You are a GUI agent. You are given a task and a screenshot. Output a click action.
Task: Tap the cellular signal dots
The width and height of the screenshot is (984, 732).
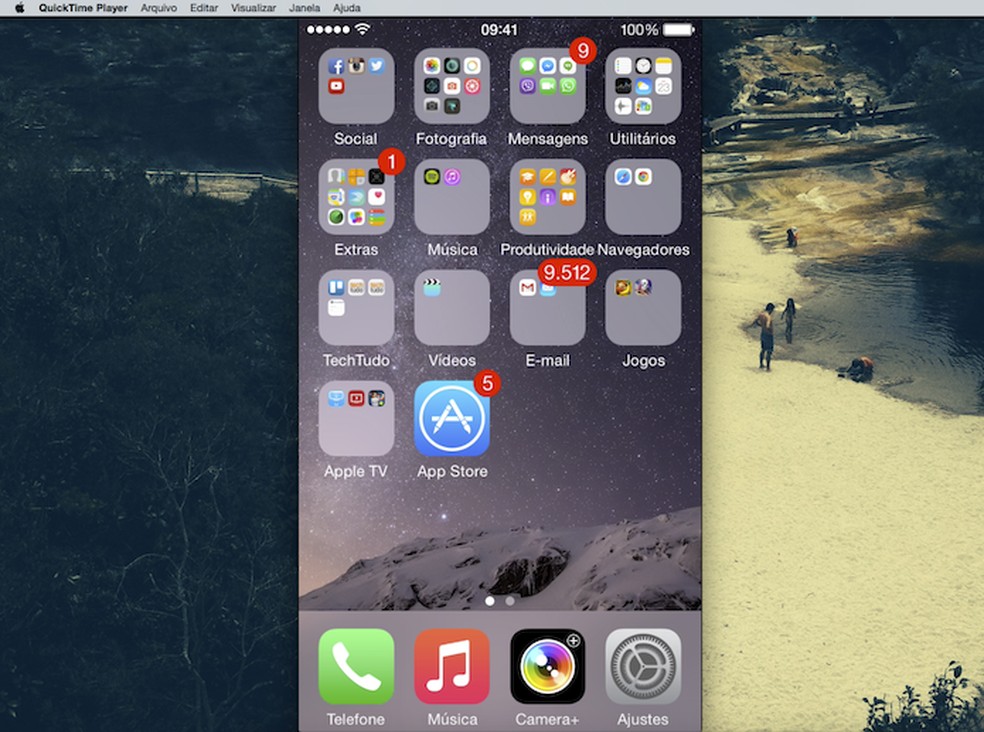click(x=328, y=30)
